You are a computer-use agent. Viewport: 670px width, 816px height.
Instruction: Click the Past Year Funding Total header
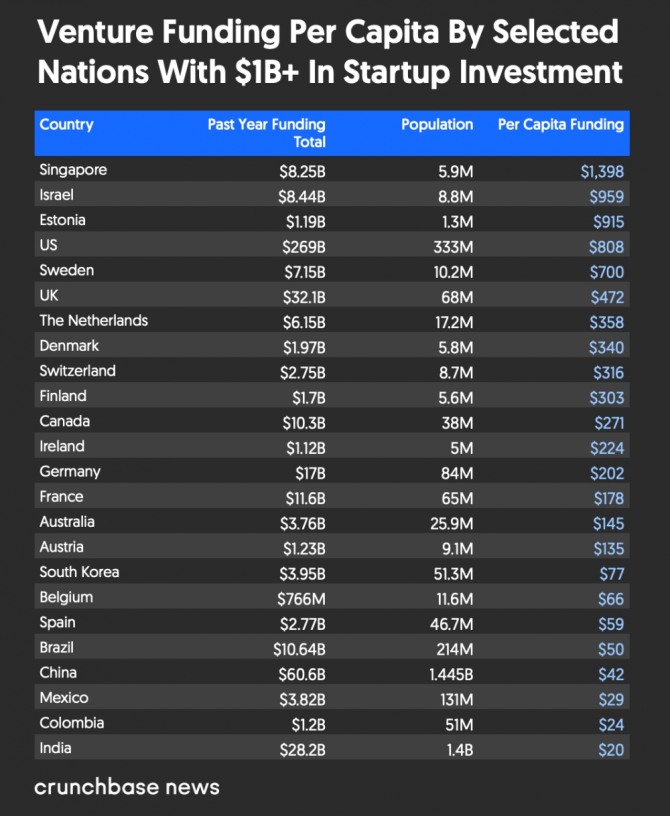click(x=267, y=133)
